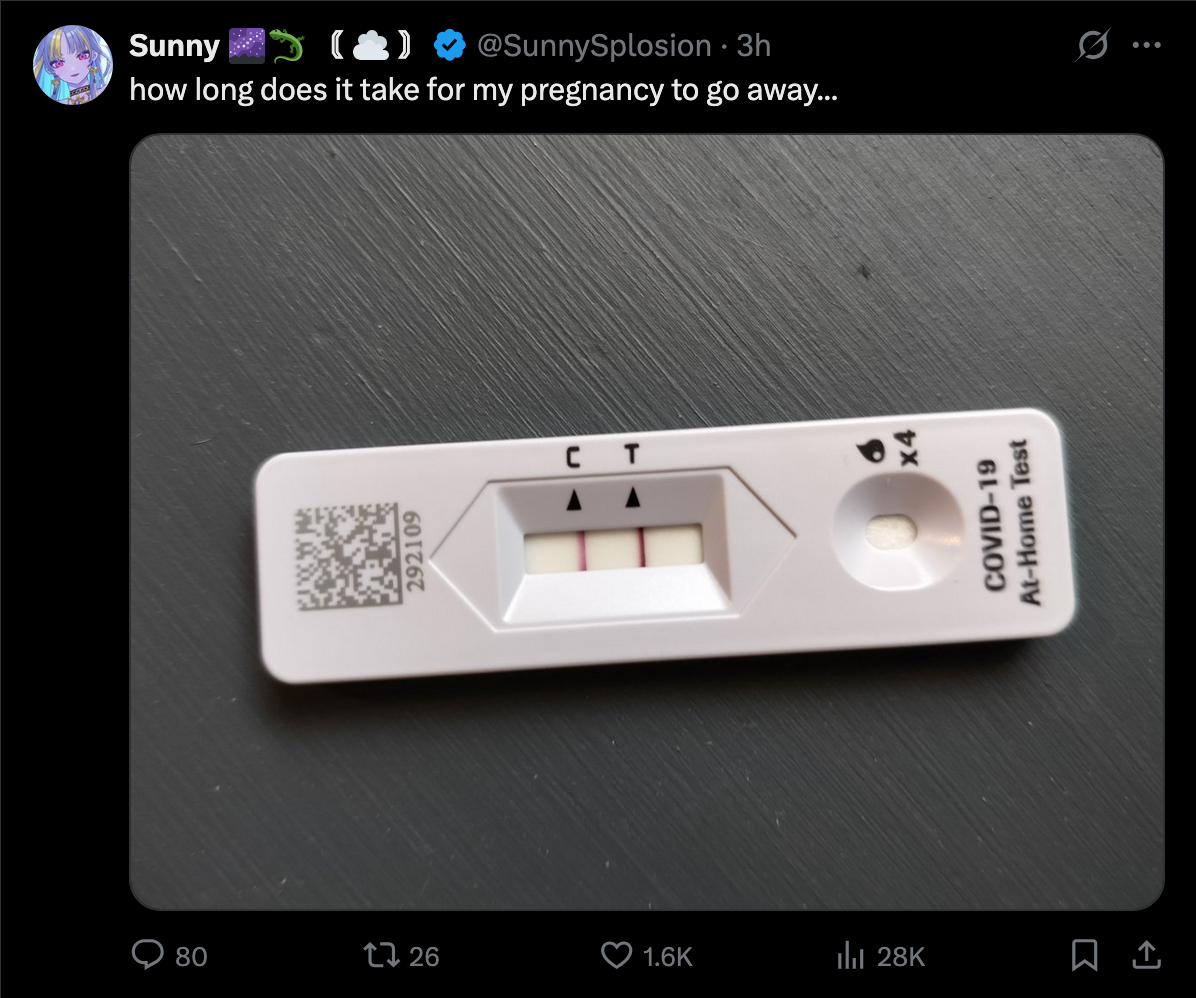Click the 3h post timestamp

pos(753,45)
